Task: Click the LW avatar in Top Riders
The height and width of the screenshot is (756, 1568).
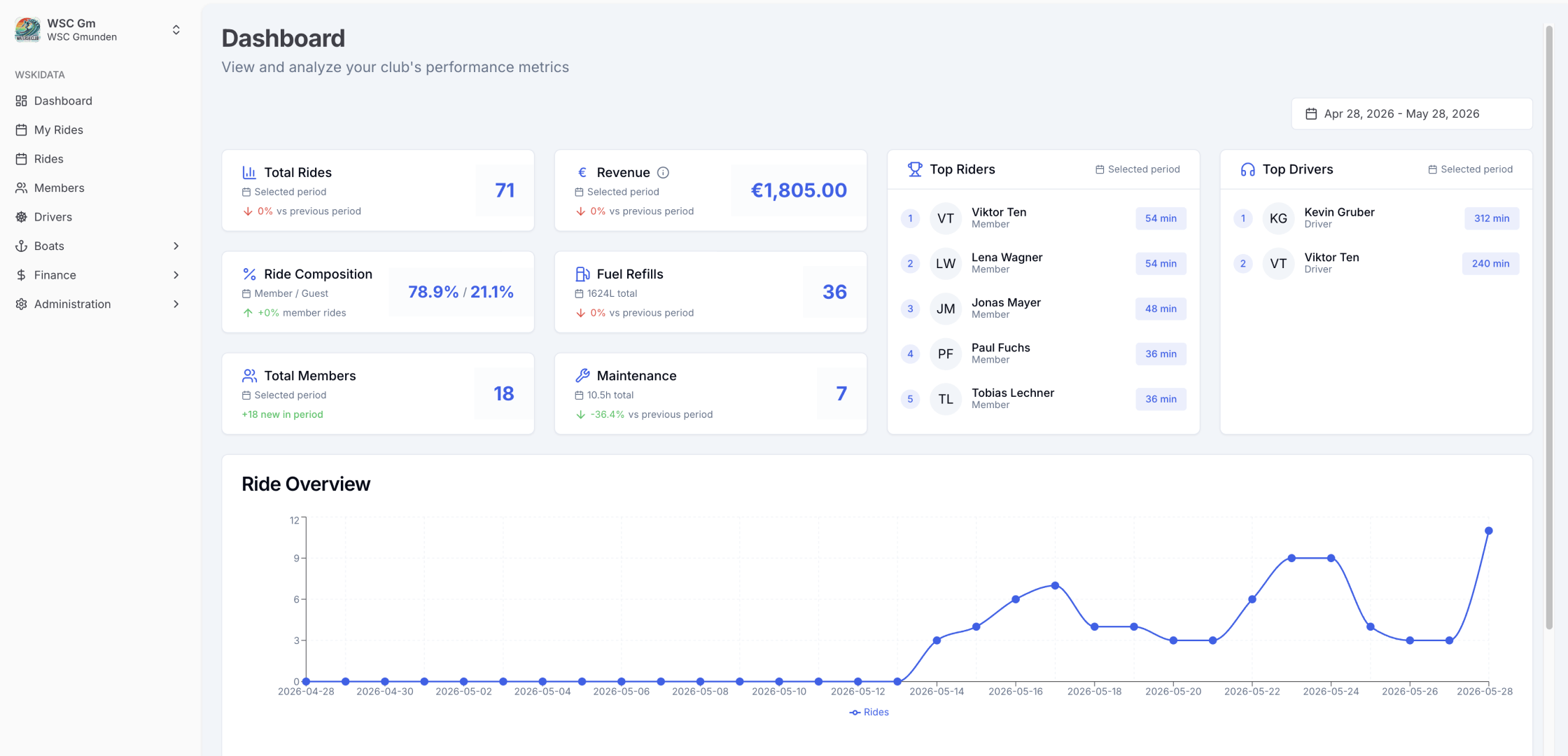Action: tap(946, 263)
